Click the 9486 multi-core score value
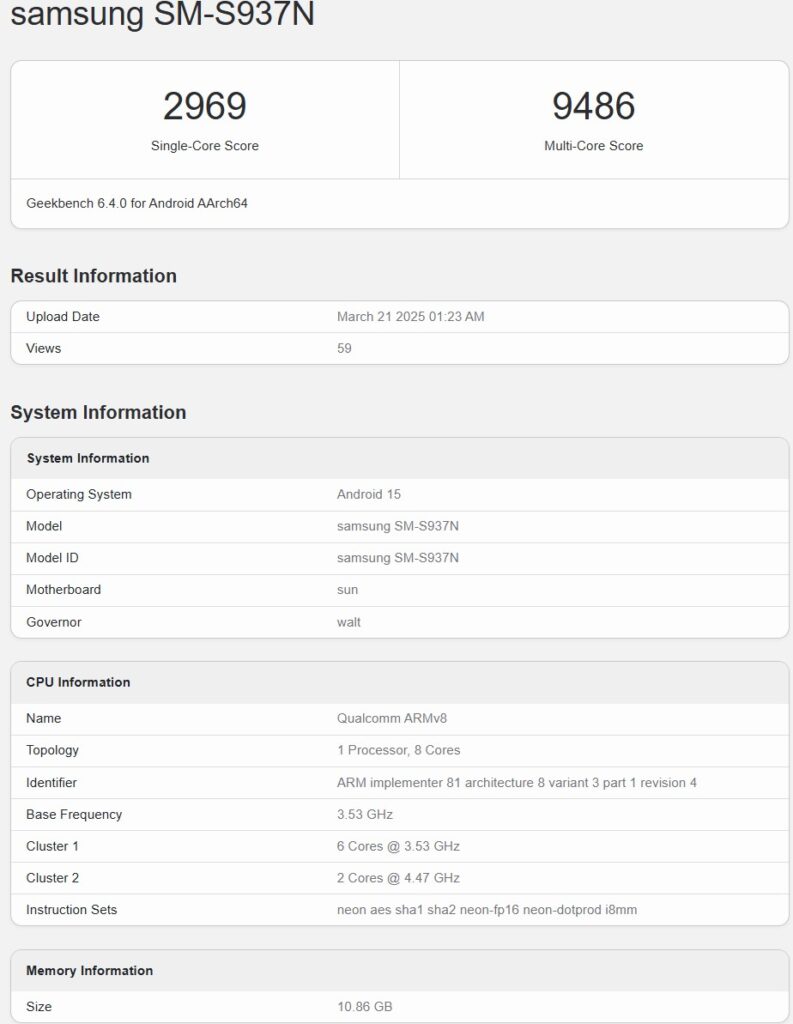The image size is (793, 1024). [x=593, y=106]
